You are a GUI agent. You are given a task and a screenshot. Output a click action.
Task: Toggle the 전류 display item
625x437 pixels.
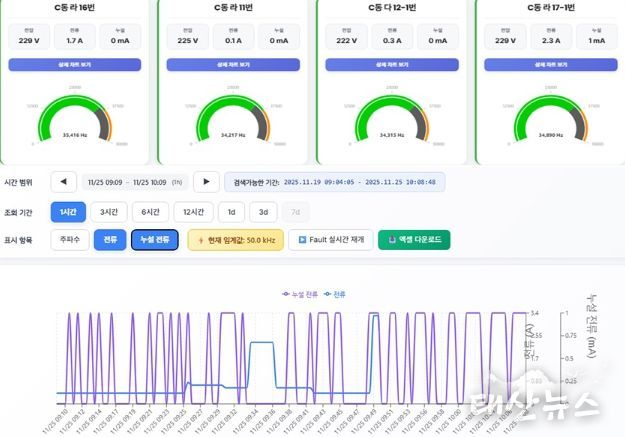109,240
